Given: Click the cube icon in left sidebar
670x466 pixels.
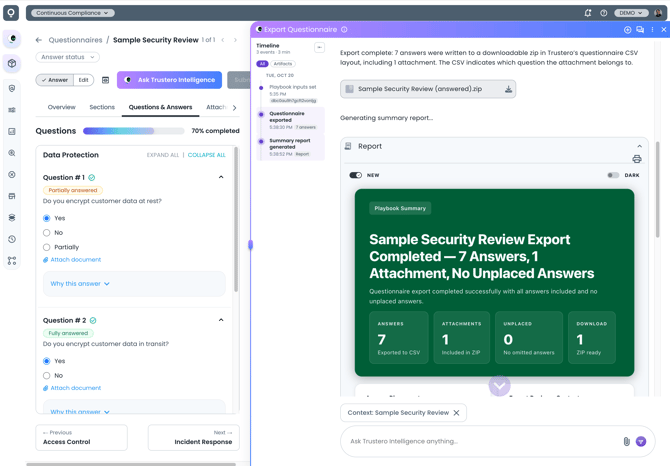Looking at the screenshot, I should [12, 63].
